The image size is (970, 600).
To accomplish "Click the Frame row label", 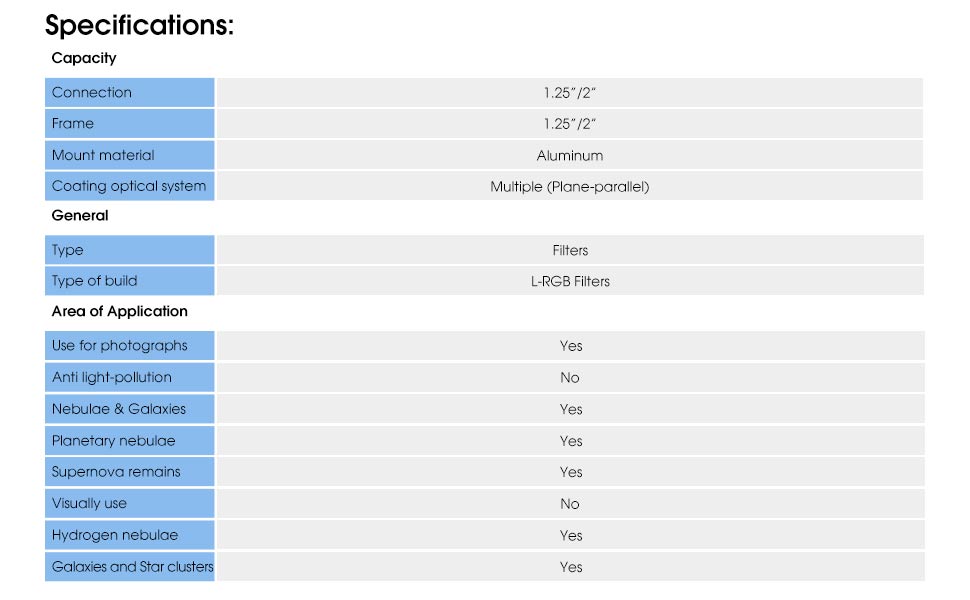I will tap(73, 124).
